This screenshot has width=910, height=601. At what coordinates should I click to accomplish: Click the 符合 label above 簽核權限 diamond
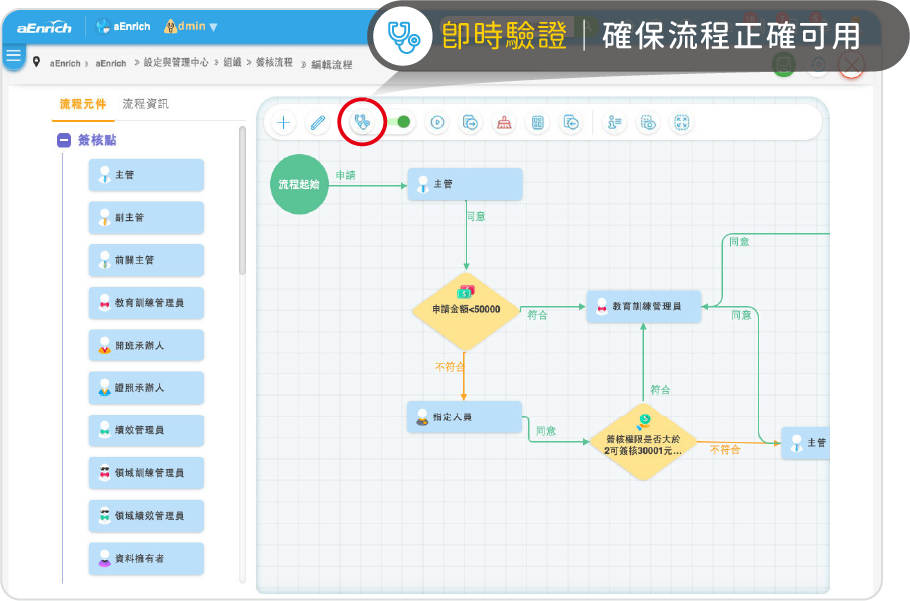[660, 390]
